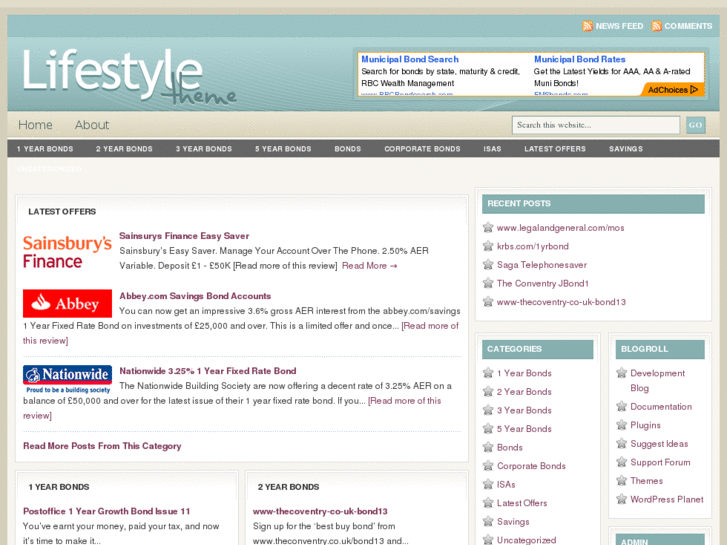The width and height of the screenshot is (727, 545).
Task: Open Abbey.com Savings Bond Accounts post
Action: pos(195,296)
